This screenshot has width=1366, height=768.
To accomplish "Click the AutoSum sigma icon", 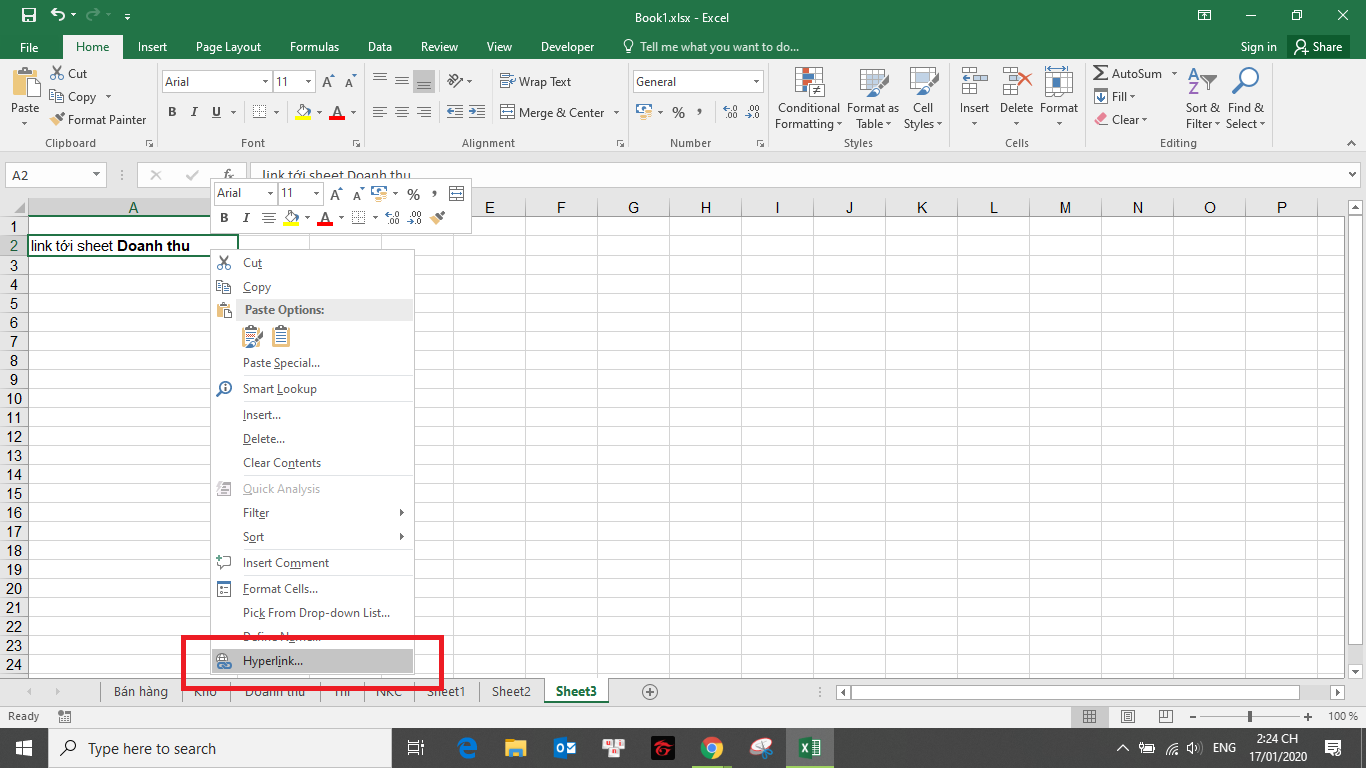I will tap(1100, 74).
